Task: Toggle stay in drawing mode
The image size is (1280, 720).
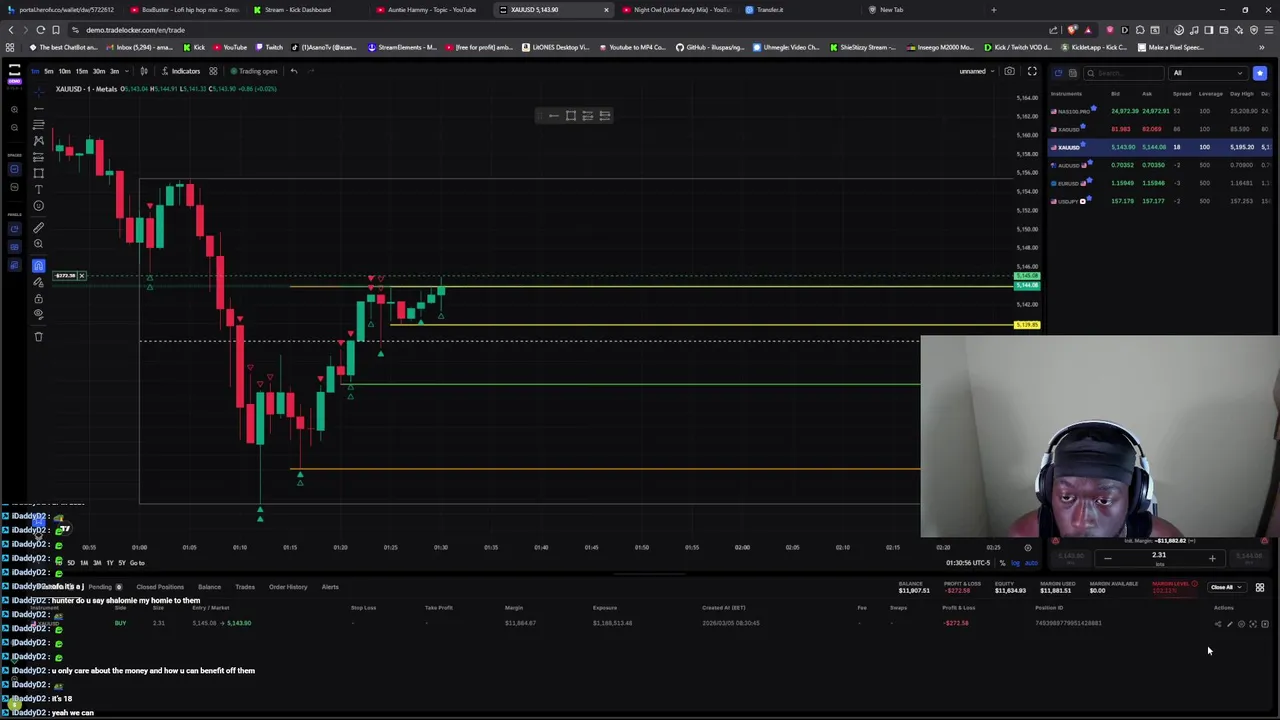Action: click(x=38, y=282)
